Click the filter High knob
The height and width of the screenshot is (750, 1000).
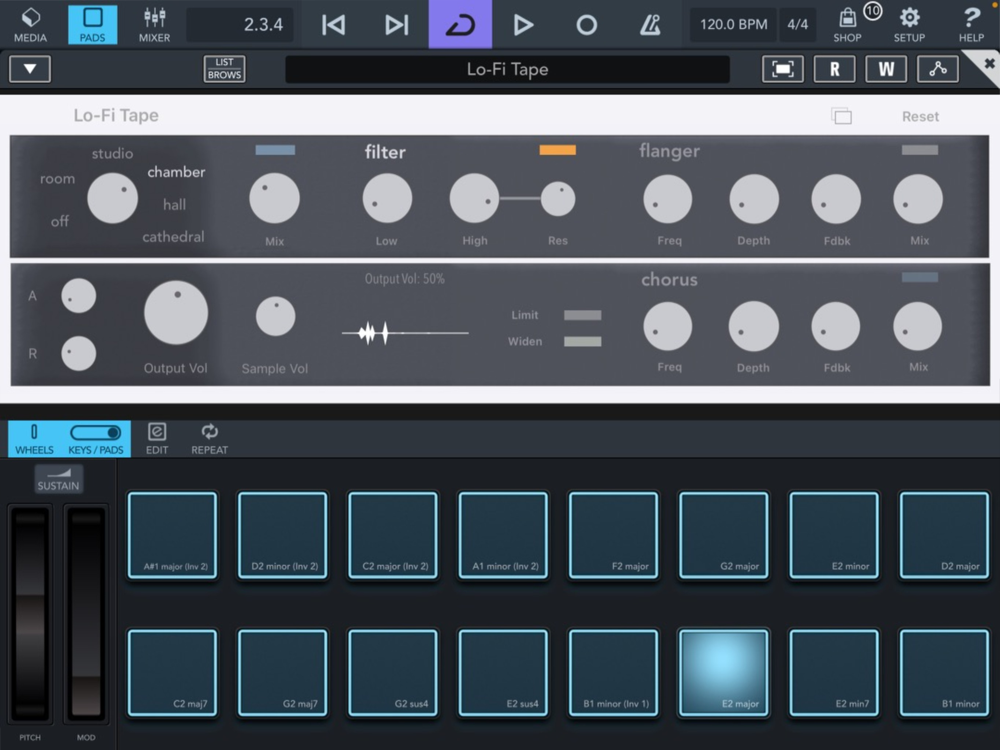[x=474, y=198]
